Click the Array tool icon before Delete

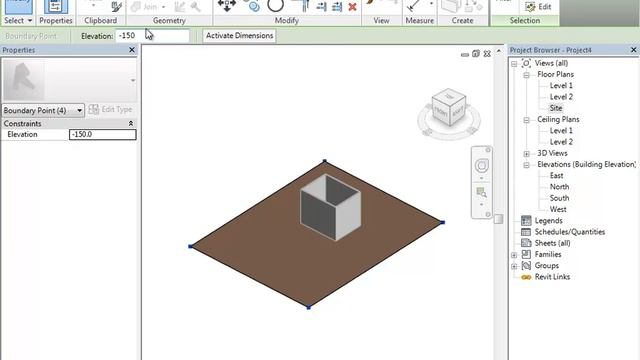(x=337, y=7)
